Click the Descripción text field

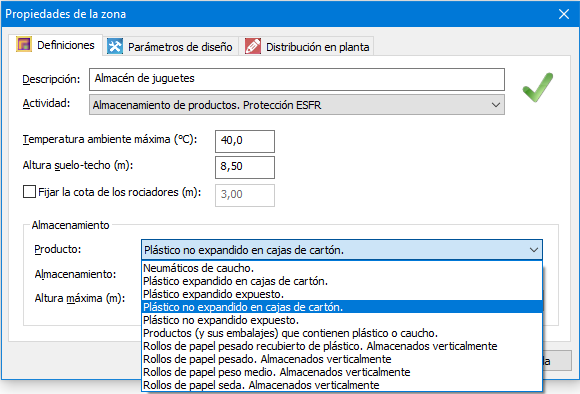point(297,79)
